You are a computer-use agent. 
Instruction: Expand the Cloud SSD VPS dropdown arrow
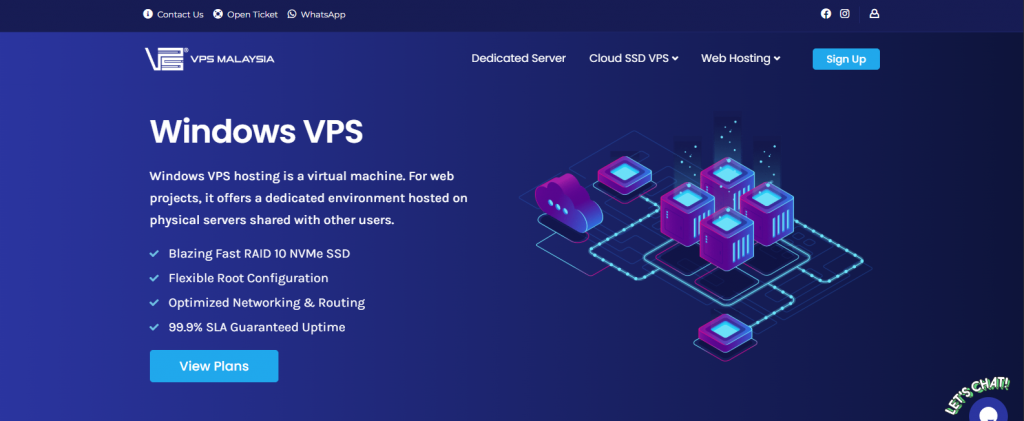click(675, 59)
